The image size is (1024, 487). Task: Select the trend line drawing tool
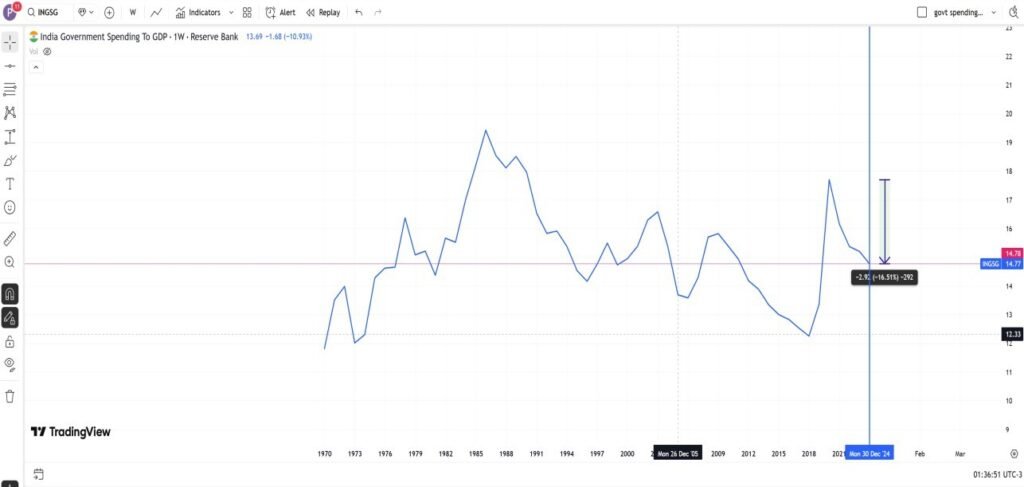10,66
